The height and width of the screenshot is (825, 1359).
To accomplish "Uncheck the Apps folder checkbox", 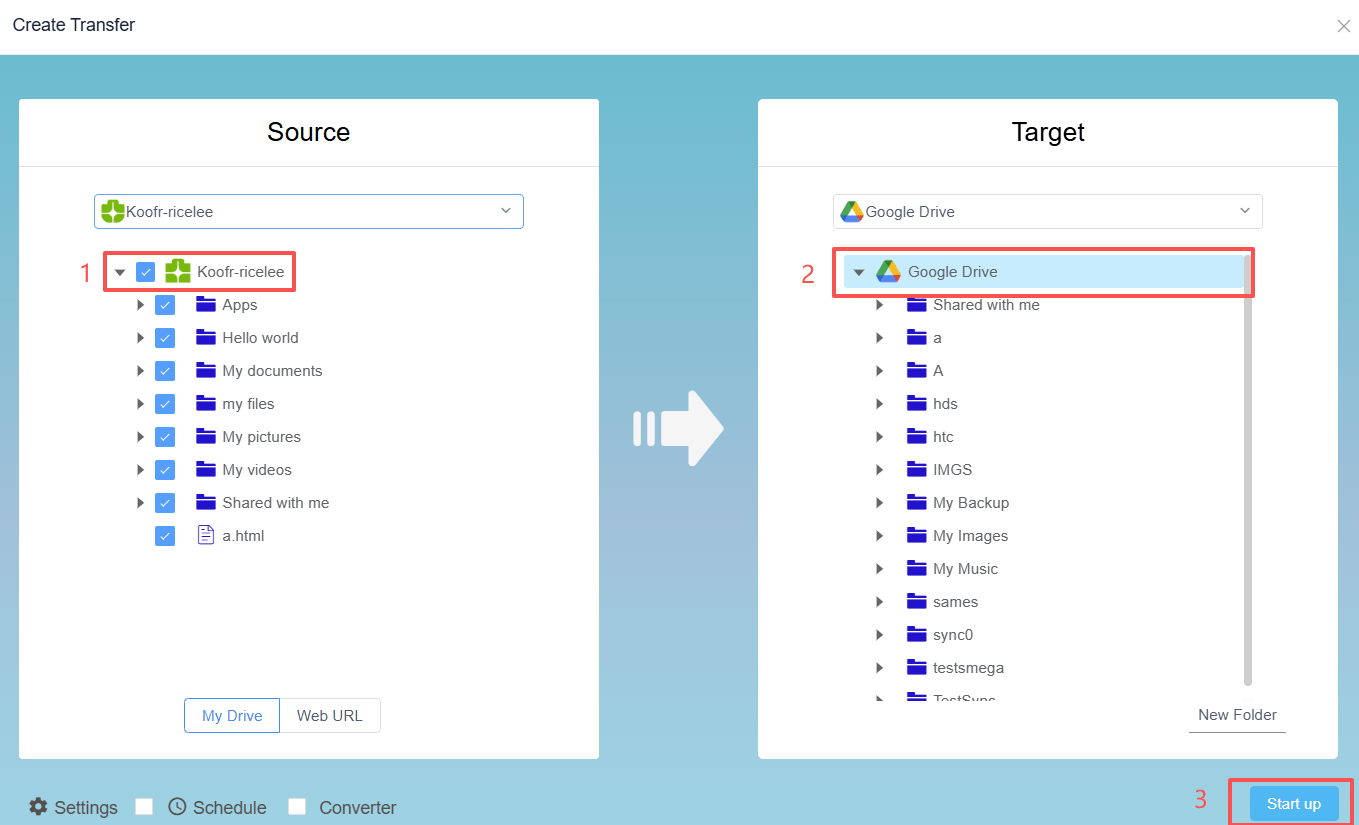I will (165, 304).
